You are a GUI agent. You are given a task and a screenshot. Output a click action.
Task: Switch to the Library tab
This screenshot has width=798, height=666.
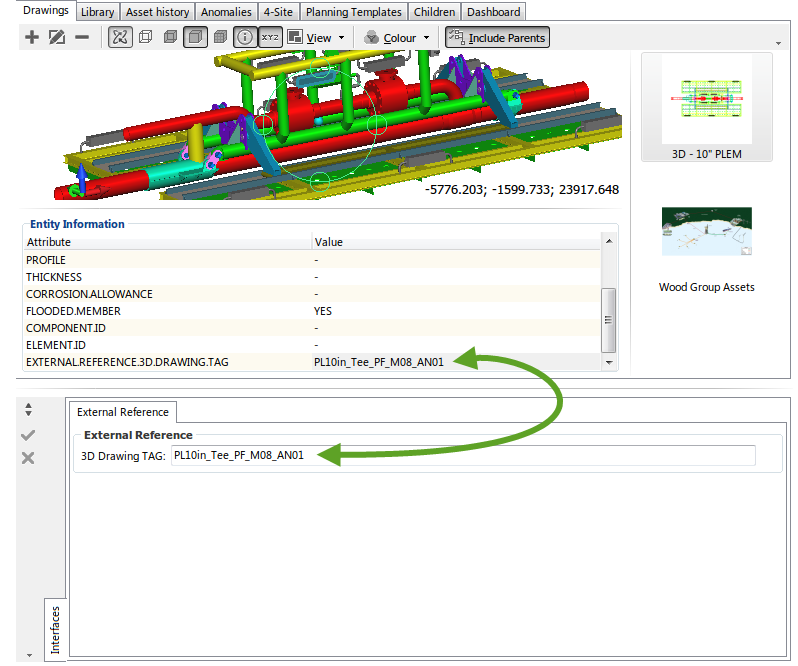pos(98,12)
